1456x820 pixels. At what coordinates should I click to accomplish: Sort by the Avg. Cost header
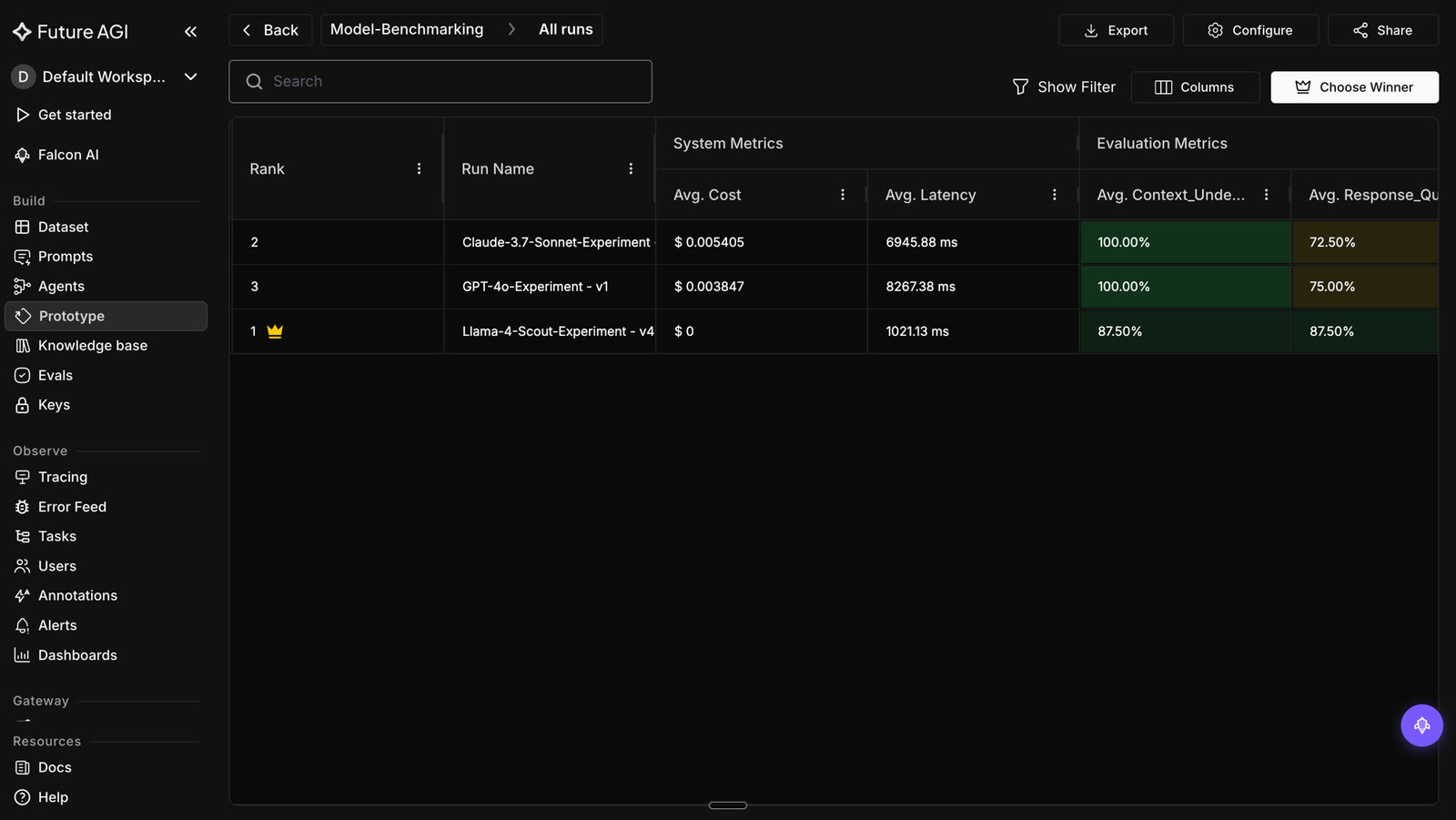point(707,195)
